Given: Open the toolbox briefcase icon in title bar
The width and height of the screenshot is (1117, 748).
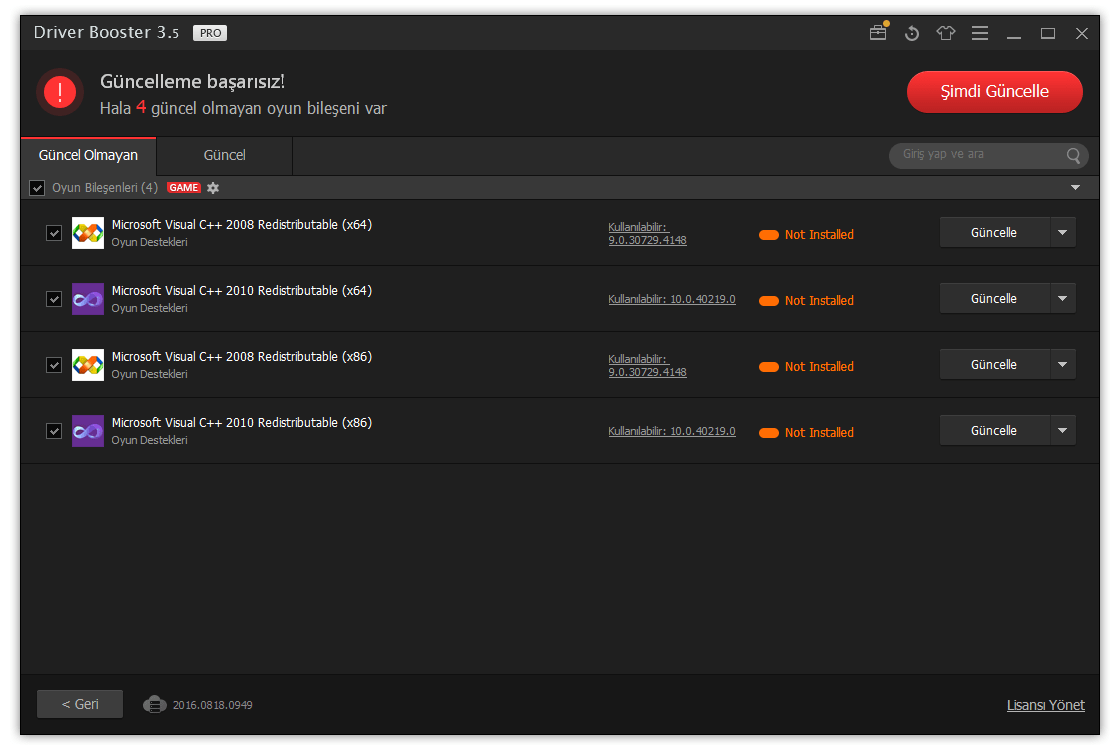Looking at the screenshot, I should click(878, 33).
